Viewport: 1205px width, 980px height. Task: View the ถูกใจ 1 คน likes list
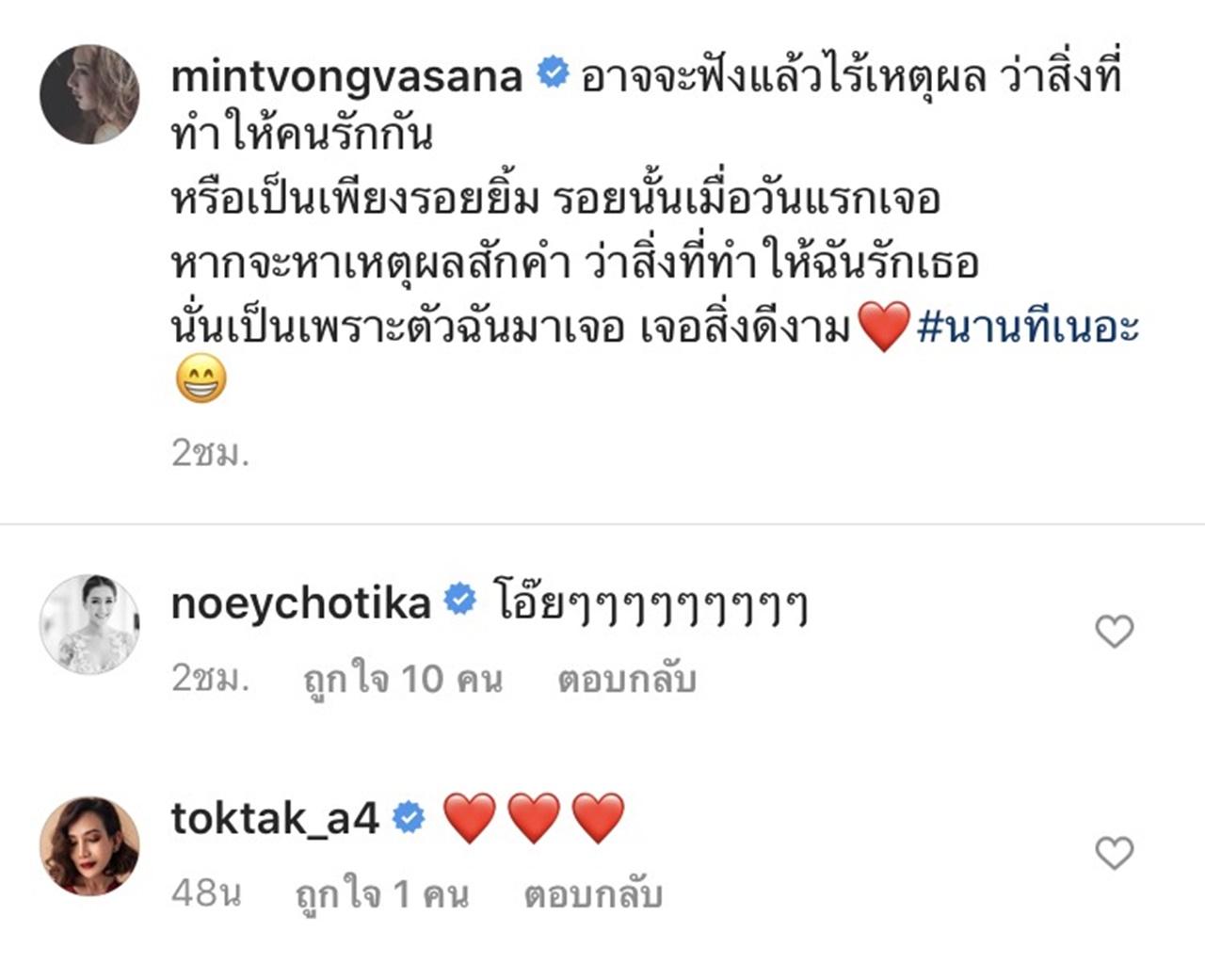click(x=382, y=894)
